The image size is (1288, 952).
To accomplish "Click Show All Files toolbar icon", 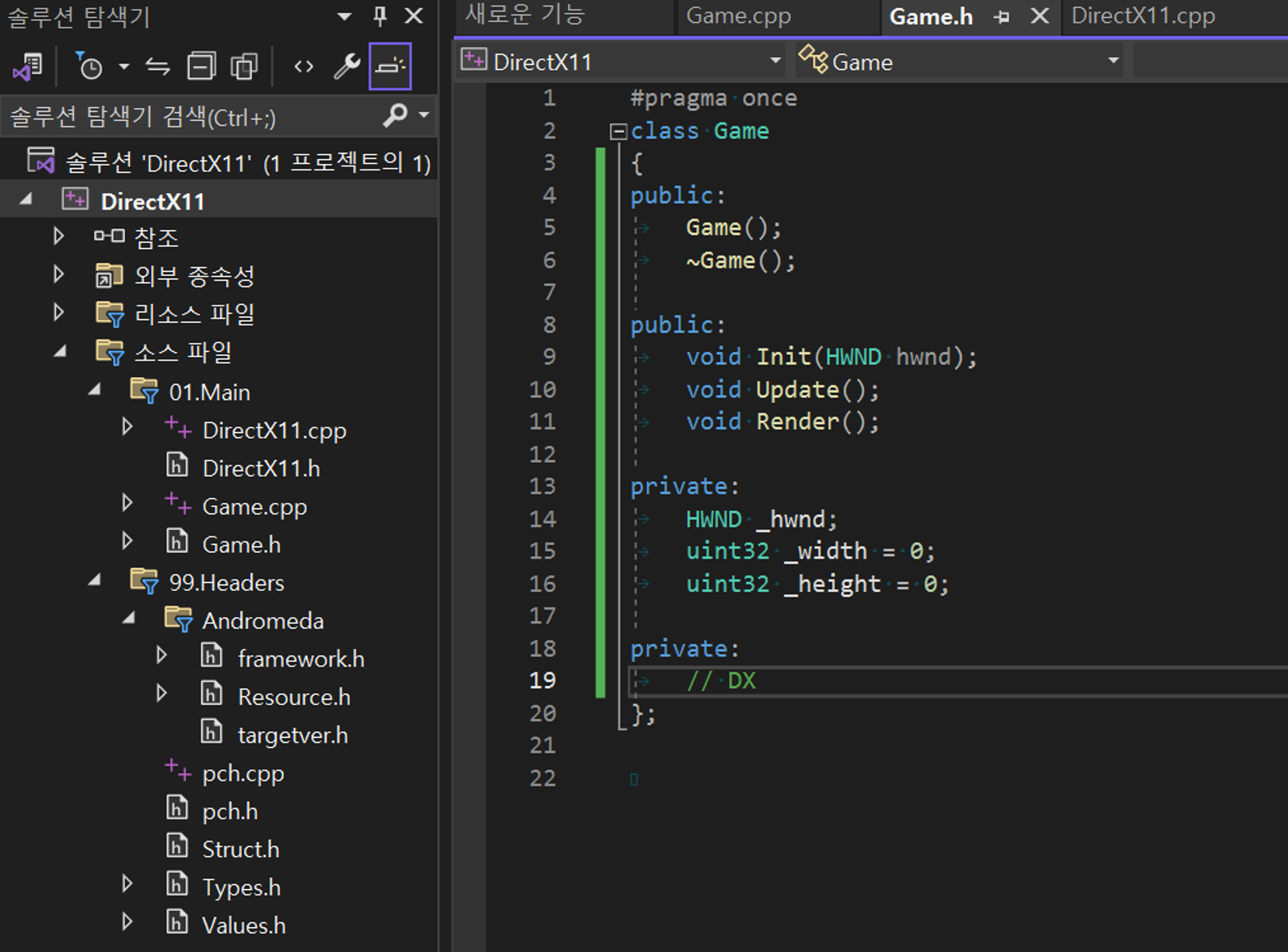I will (244, 66).
